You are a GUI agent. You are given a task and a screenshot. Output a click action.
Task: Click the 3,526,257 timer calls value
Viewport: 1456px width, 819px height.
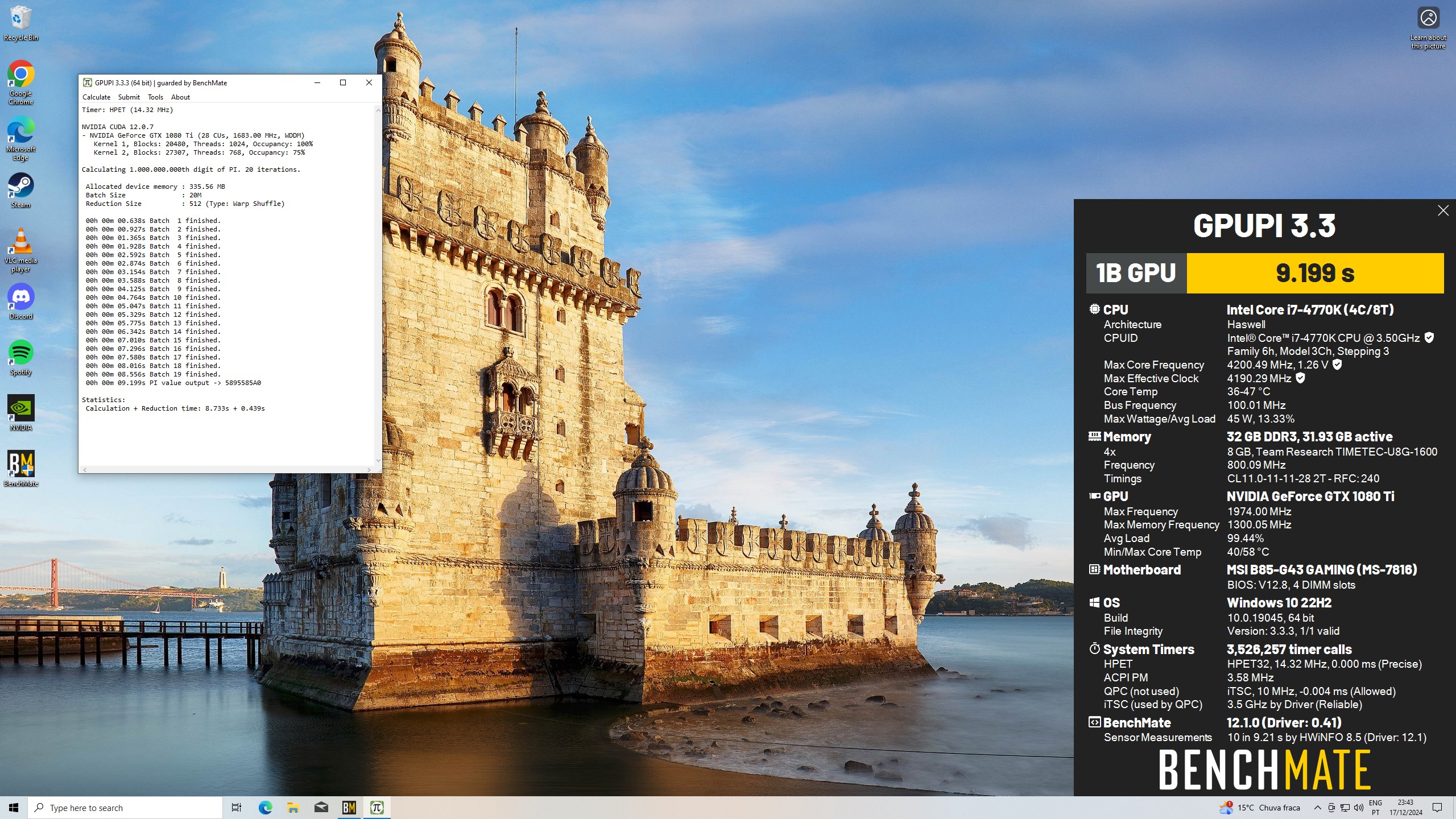pyautogui.click(x=1289, y=650)
